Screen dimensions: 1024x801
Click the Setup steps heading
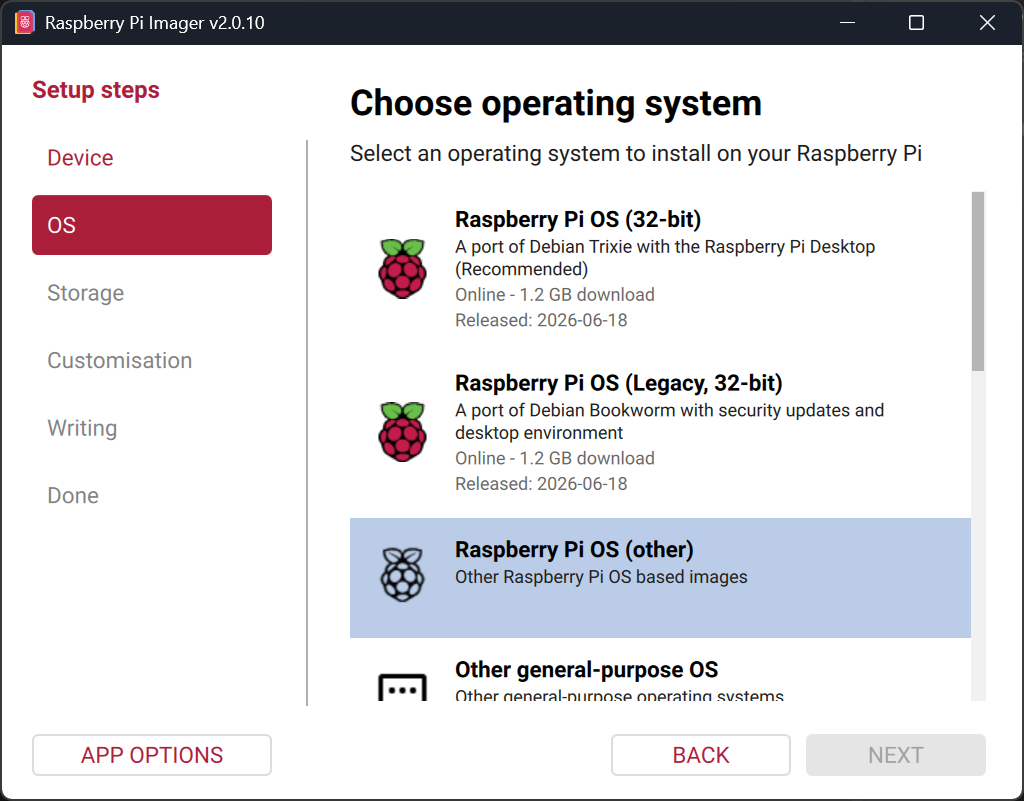coord(96,90)
